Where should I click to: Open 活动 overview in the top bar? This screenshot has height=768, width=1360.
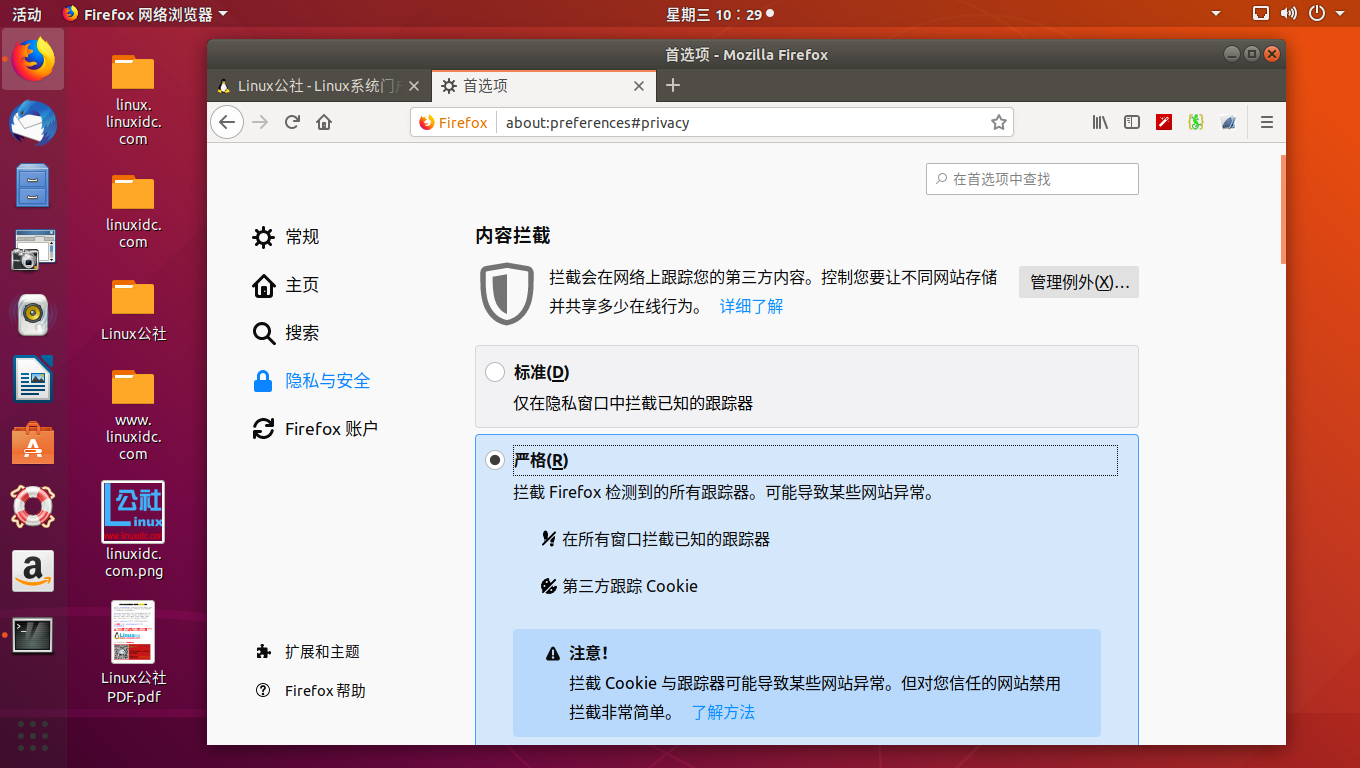pos(27,14)
